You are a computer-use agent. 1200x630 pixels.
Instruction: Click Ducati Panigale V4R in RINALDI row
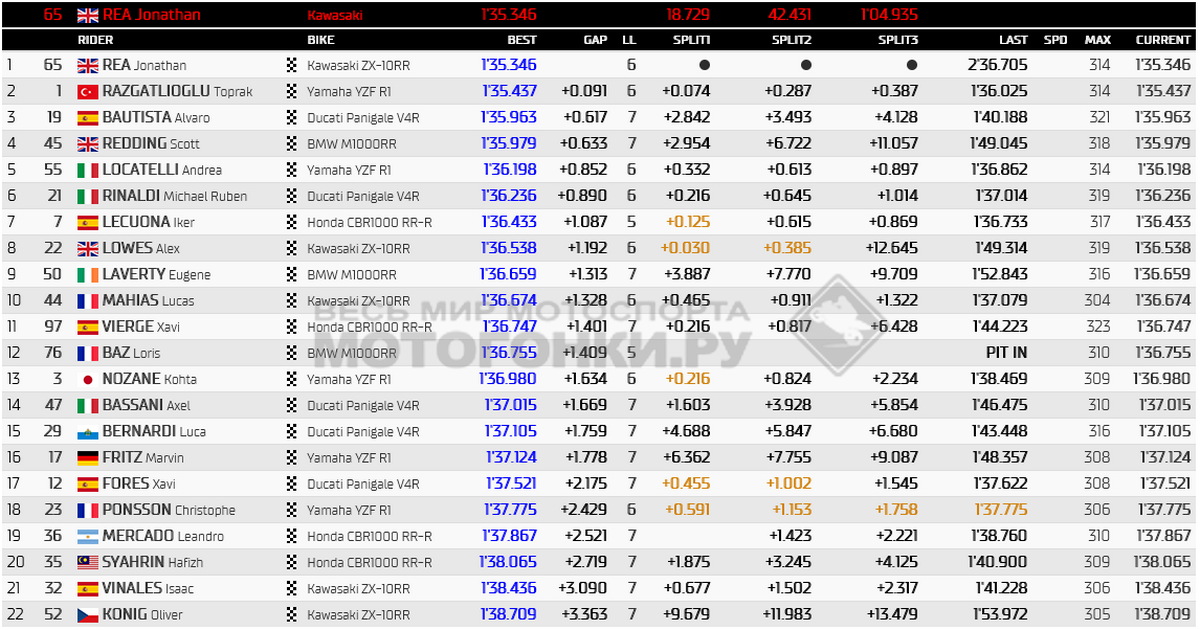362,196
